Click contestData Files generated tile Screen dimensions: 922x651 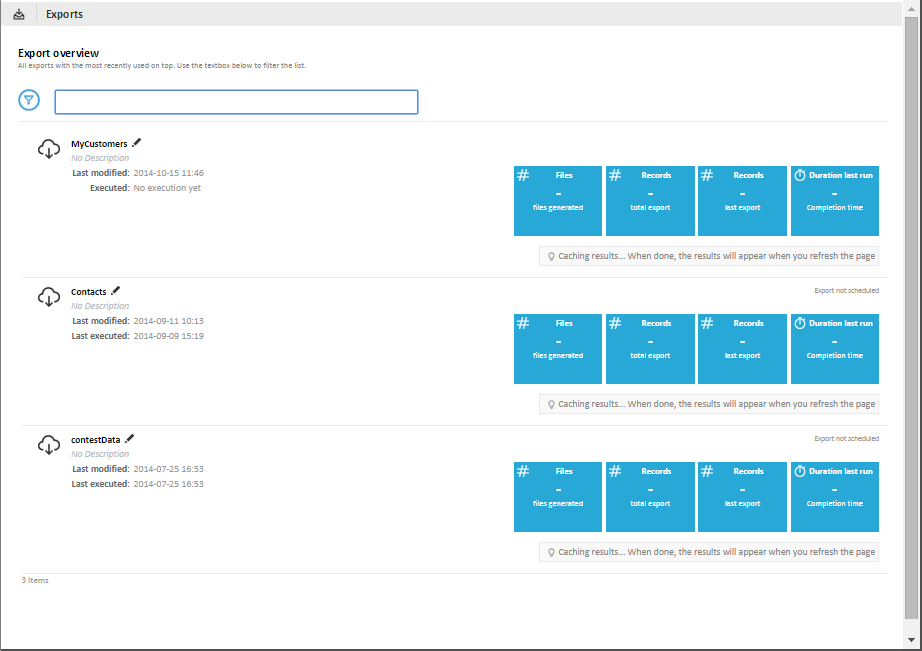[557, 497]
